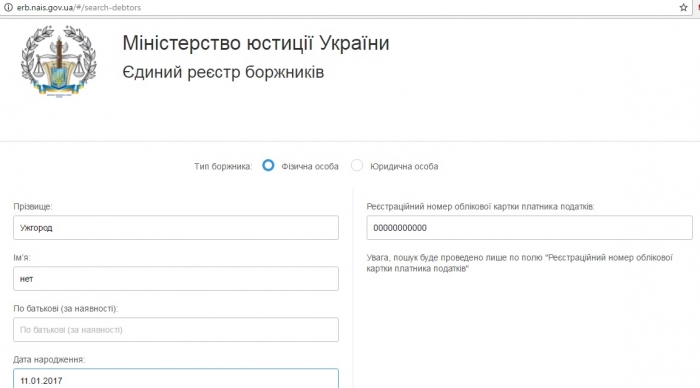Screen dimensions: 700x388
Task: Click the Міністерство юстиції України heading
Action: click(256, 43)
